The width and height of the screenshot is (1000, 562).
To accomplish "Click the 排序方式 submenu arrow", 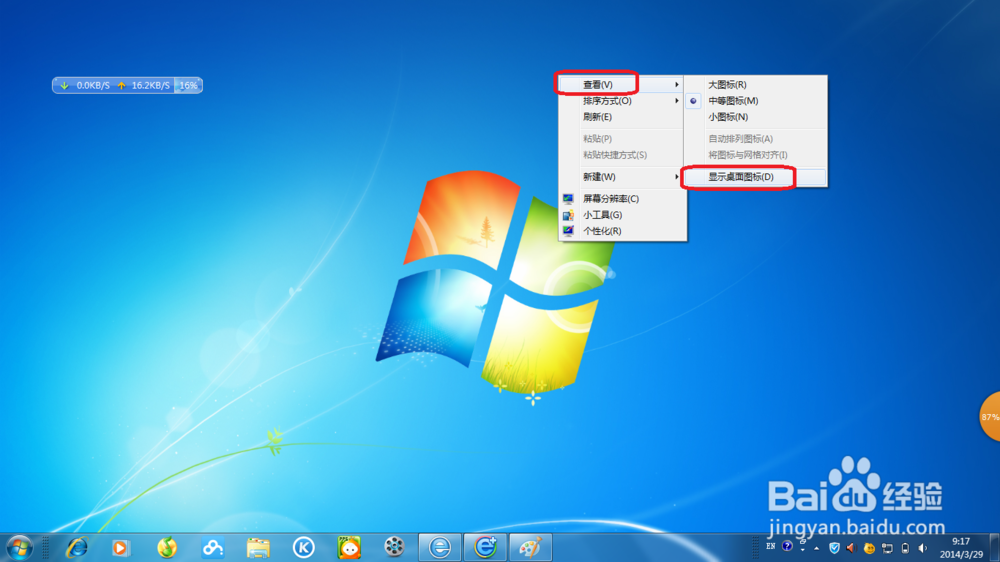I will point(677,101).
